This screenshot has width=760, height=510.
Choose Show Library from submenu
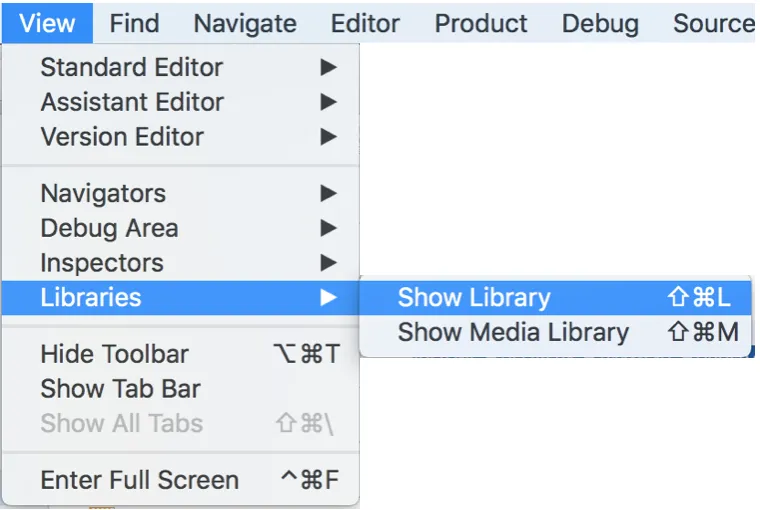(474, 297)
